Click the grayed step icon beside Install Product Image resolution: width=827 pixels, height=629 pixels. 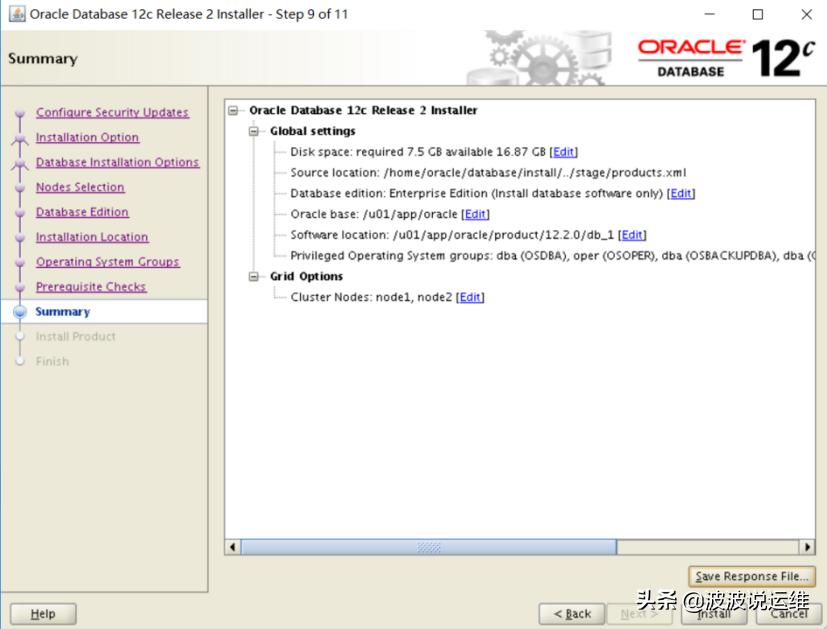click(x=19, y=336)
